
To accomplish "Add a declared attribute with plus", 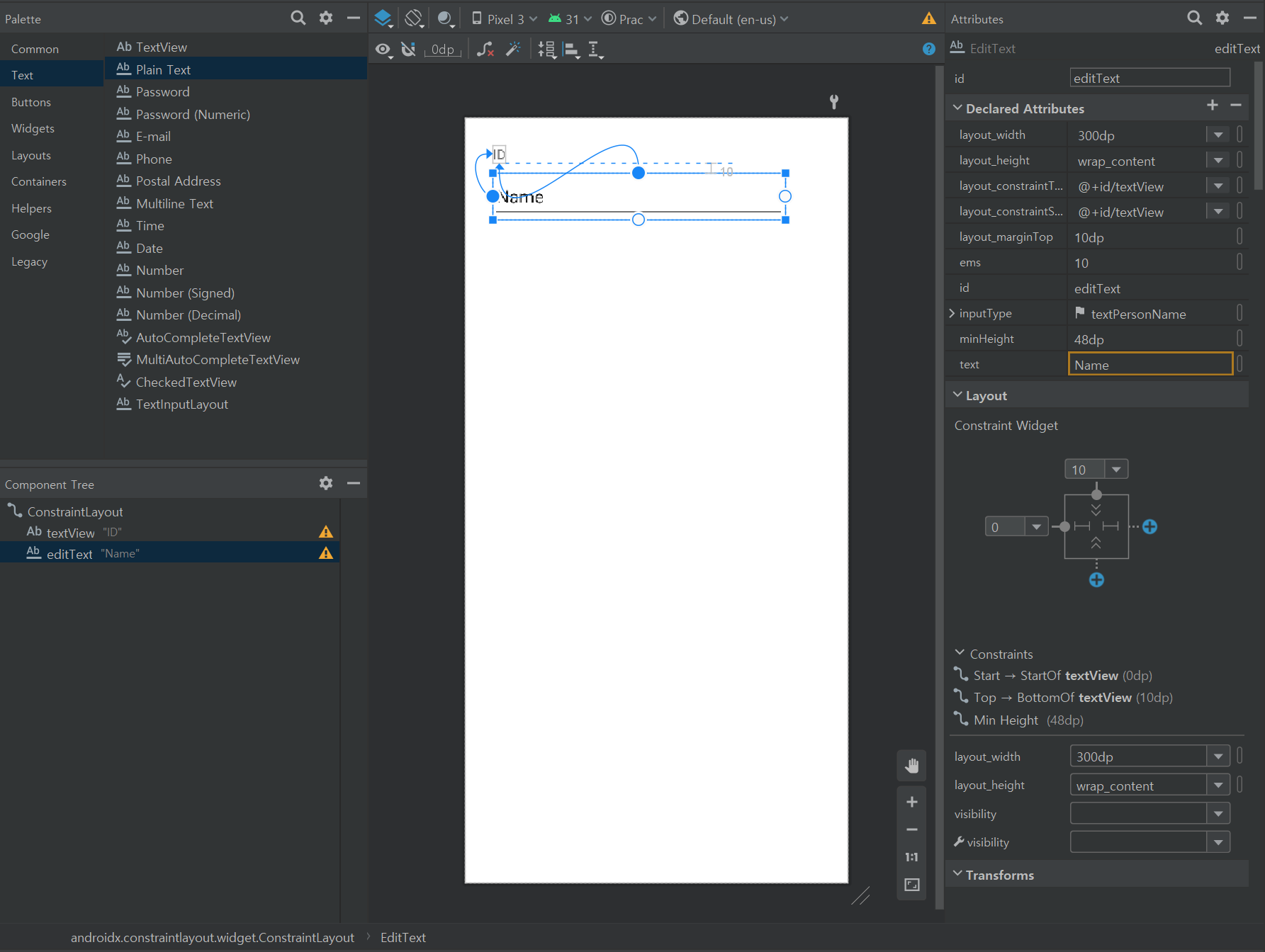I will point(1213,106).
